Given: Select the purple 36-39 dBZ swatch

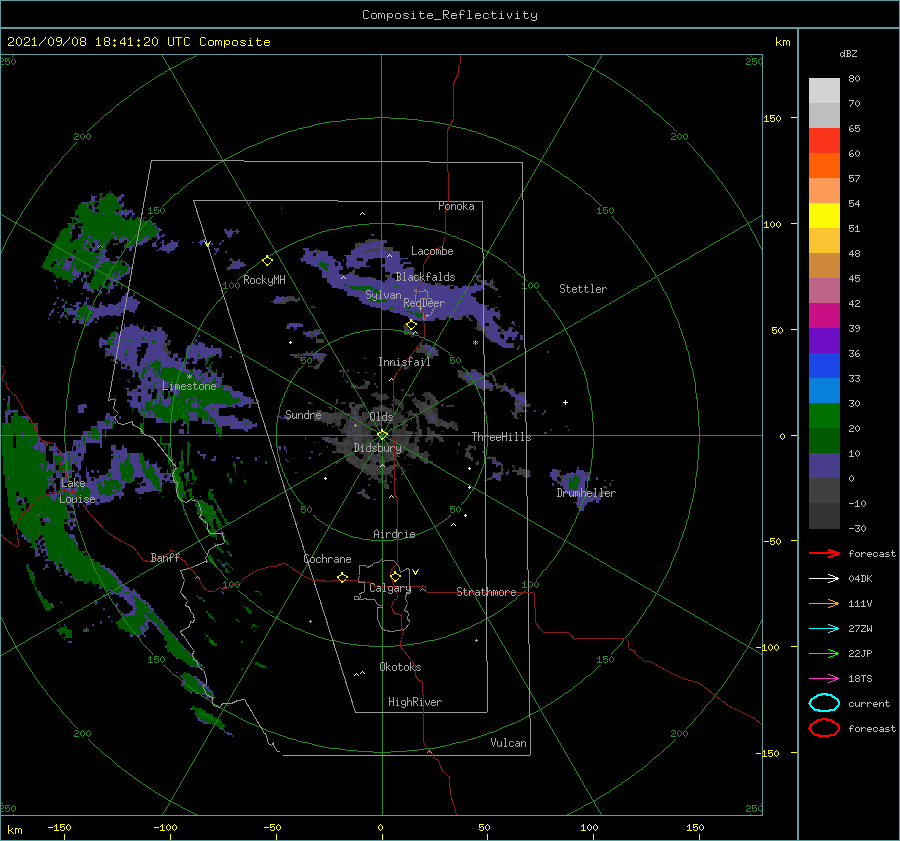Looking at the screenshot, I should [824, 341].
